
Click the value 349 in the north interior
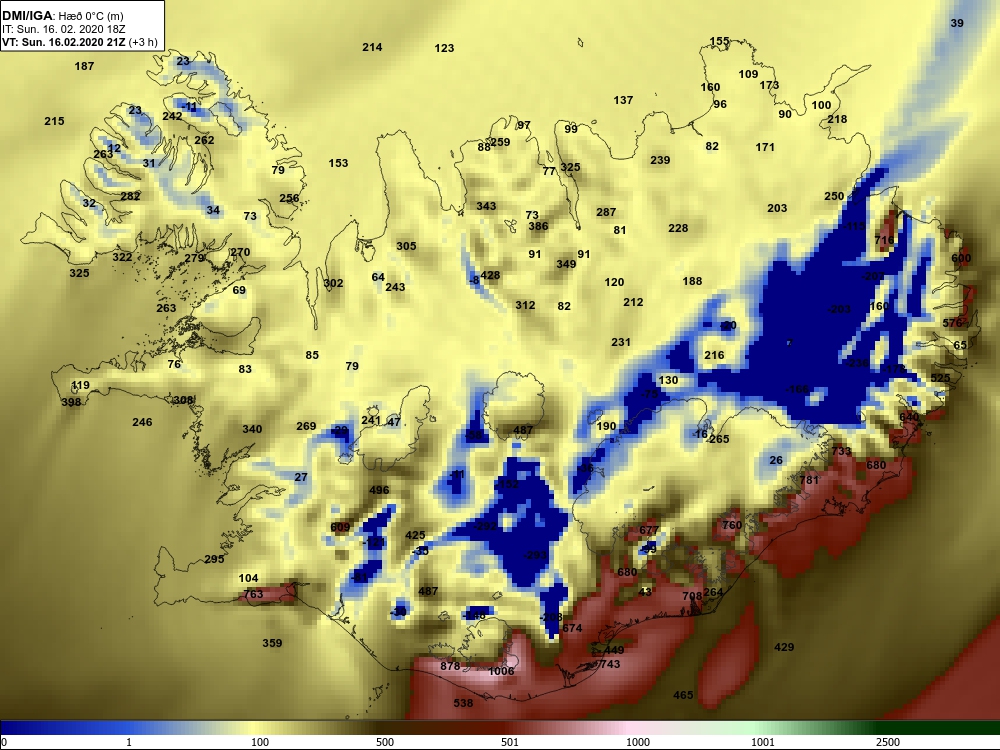tap(566, 264)
